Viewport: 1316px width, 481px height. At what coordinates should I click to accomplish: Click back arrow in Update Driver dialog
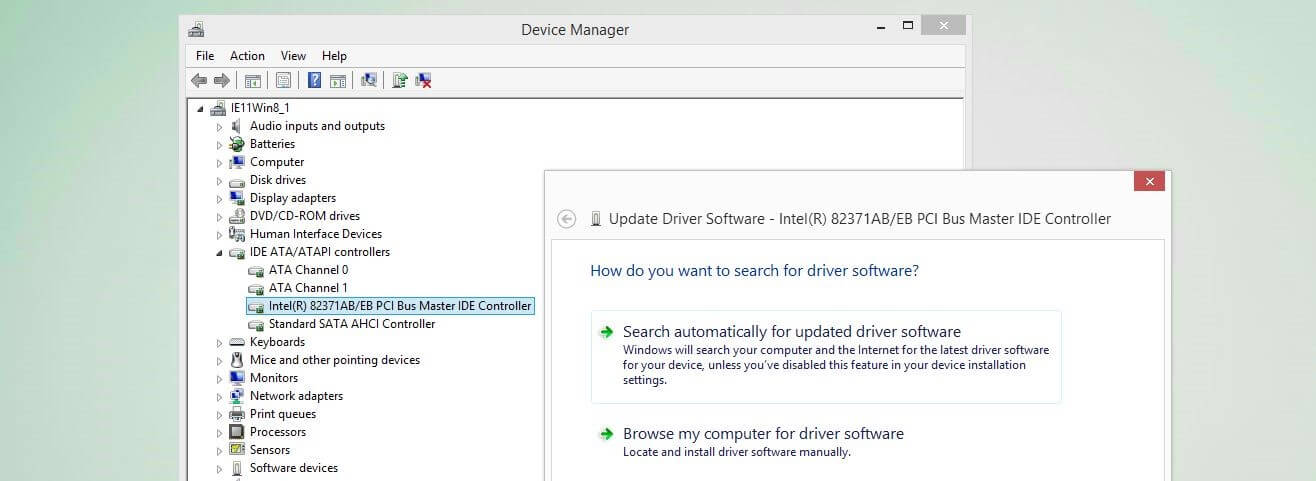point(567,219)
